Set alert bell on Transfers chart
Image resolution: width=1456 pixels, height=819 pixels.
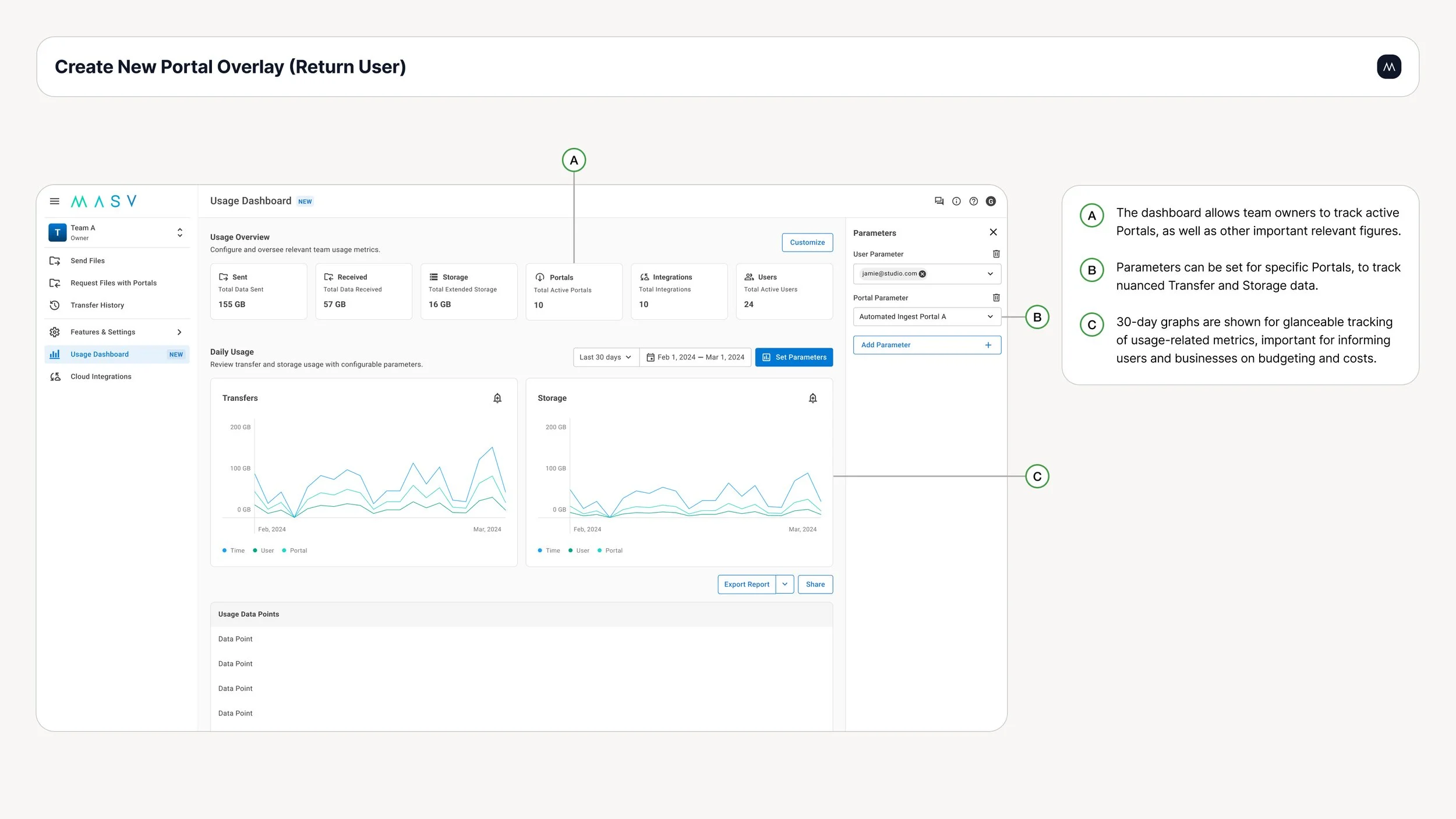[497, 398]
